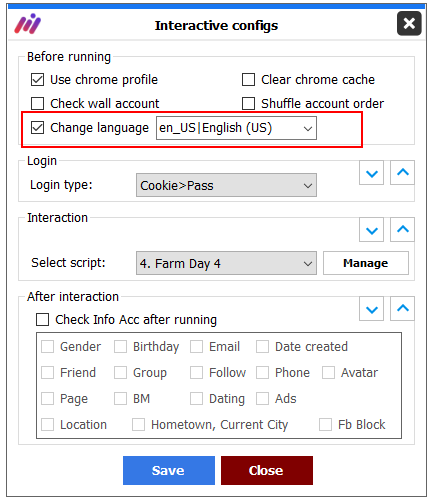
Task: Click up arrow in After interaction section
Action: (403, 309)
